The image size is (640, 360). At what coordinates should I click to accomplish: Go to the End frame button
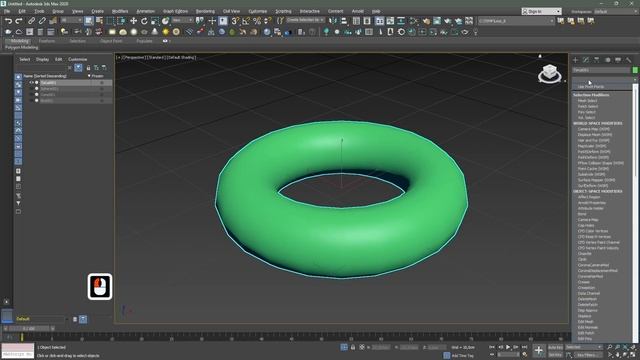[x=524, y=347]
